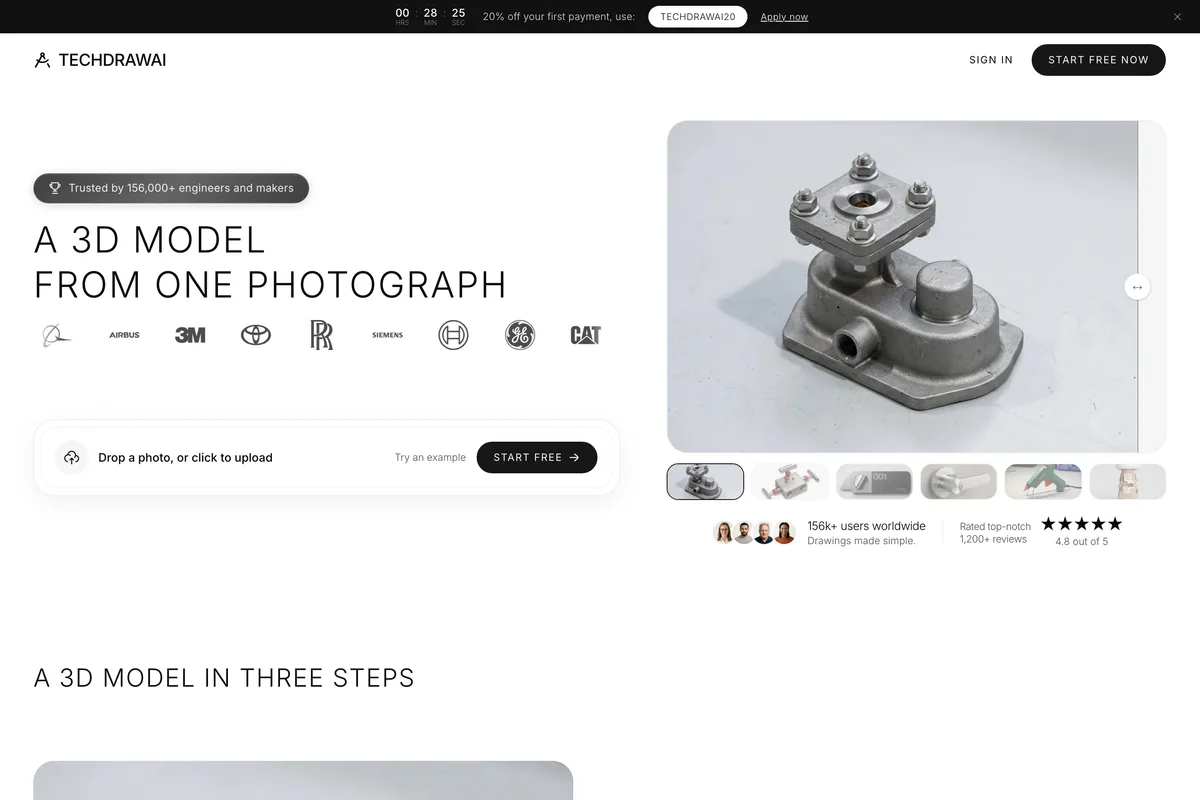The height and width of the screenshot is (800, 1200).
Task: Click the five-star rating icons
Action: [1082, 524]
